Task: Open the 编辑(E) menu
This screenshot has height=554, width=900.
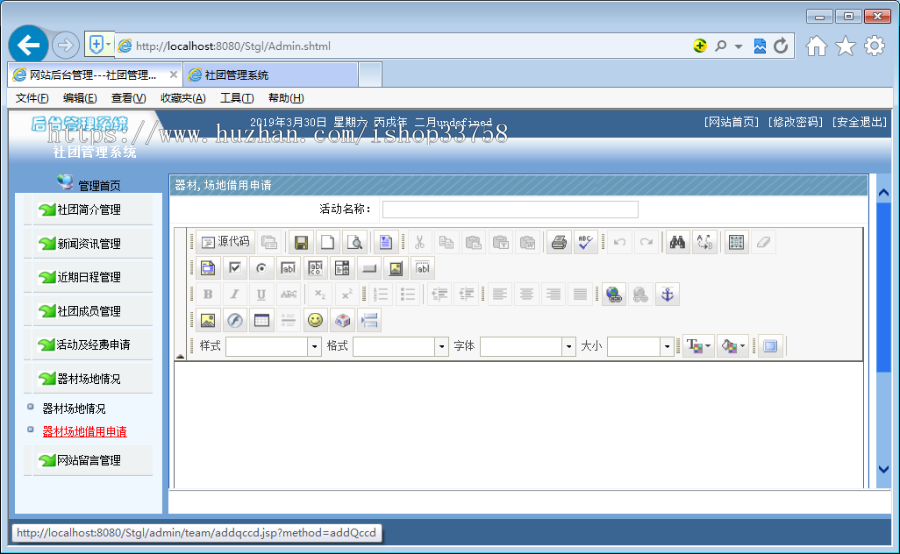Action: 80,98
